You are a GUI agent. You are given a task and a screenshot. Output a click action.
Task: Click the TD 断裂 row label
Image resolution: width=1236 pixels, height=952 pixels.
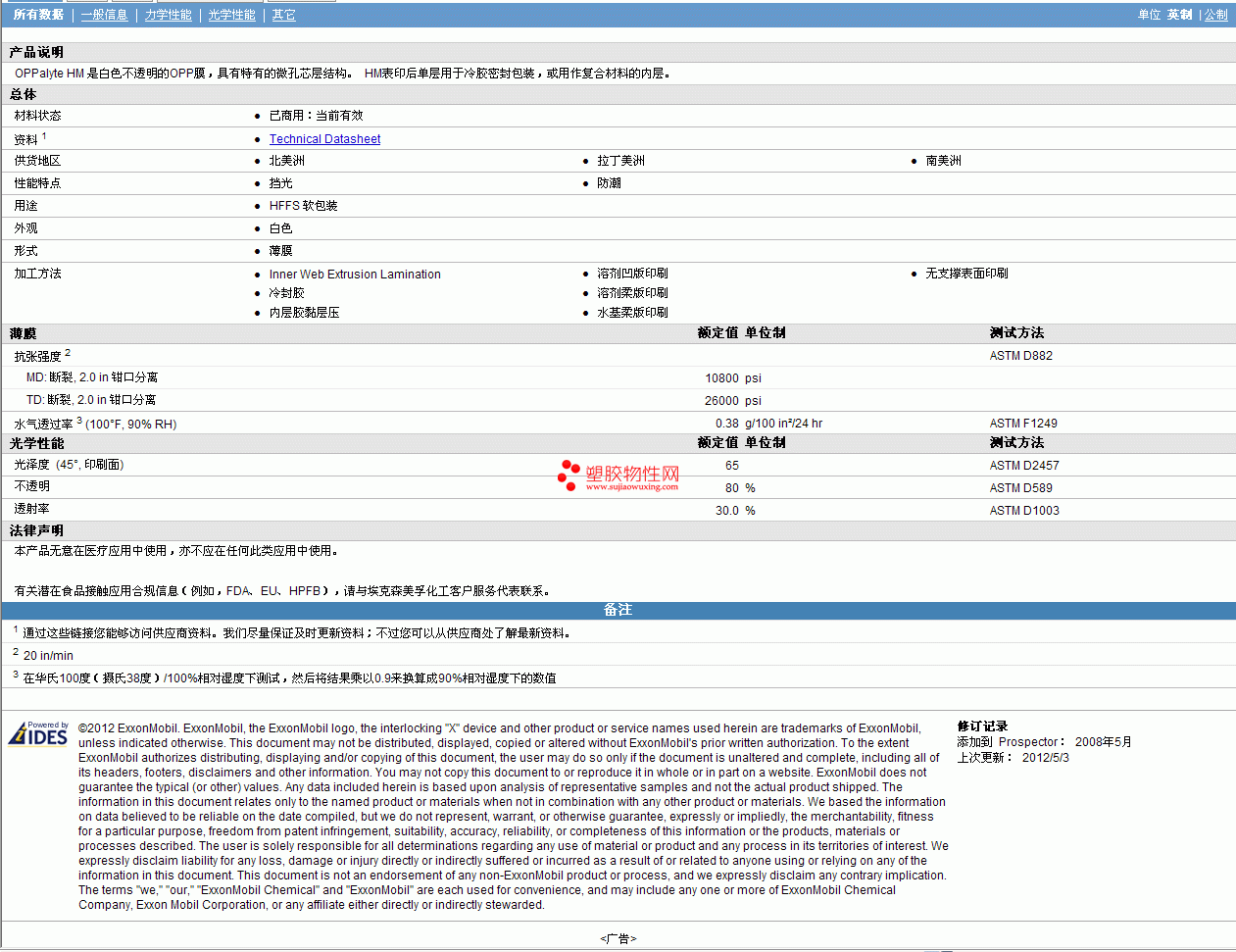click(x=91, y=400)
